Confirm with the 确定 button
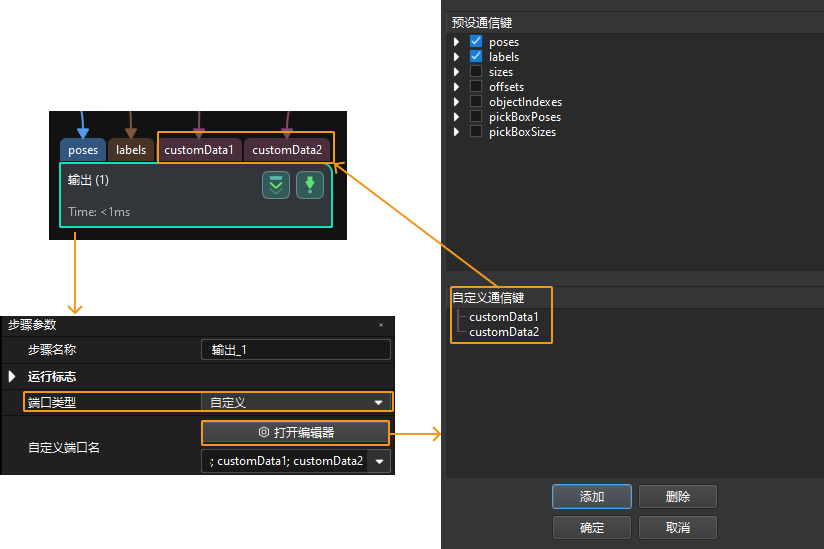This screenshot has height=549, width=824. 592,527
